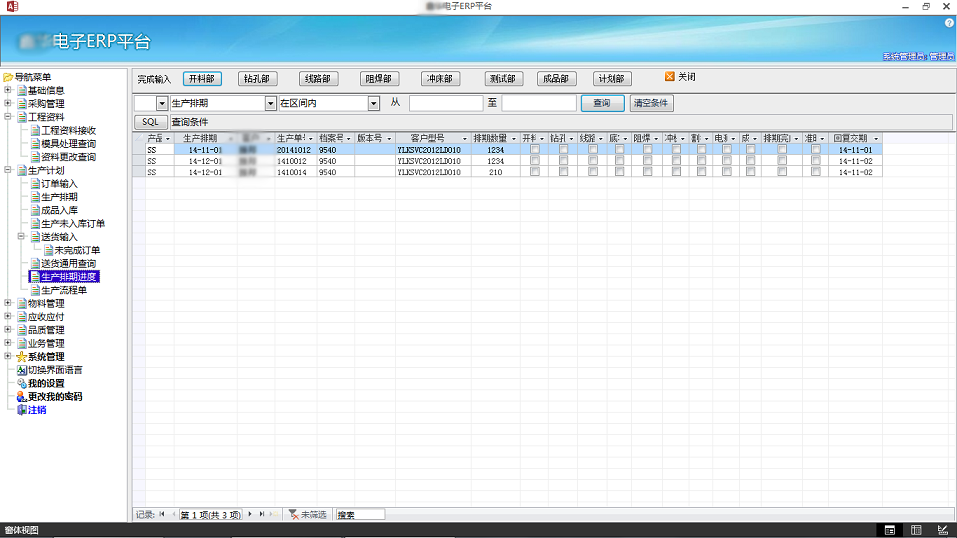Tick 钻孔 checkbox in 20141012 row
957x538 pixels.
coord(563,150)
